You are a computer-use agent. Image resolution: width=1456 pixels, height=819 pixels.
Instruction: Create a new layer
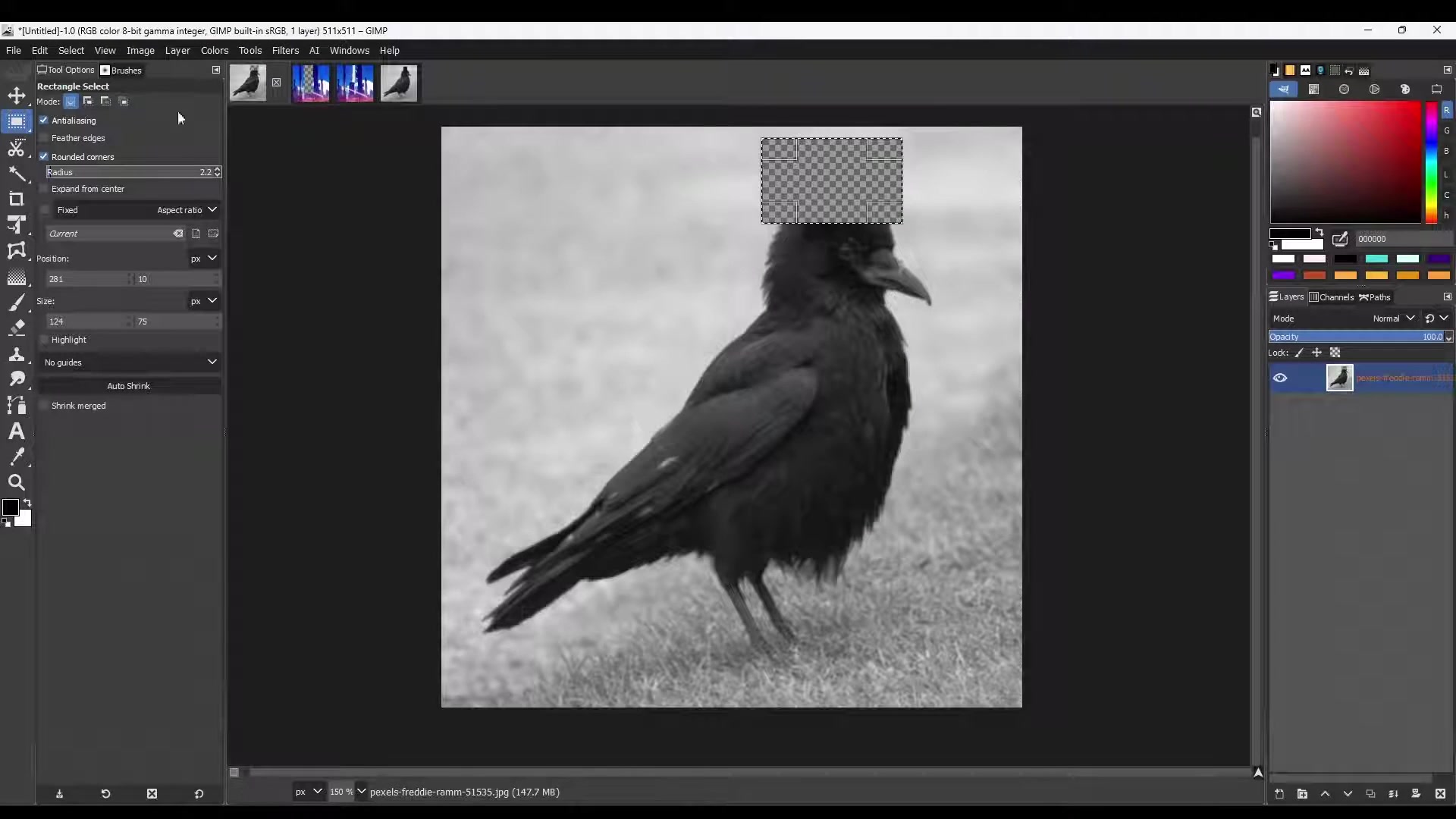(x=1280, y=794)
